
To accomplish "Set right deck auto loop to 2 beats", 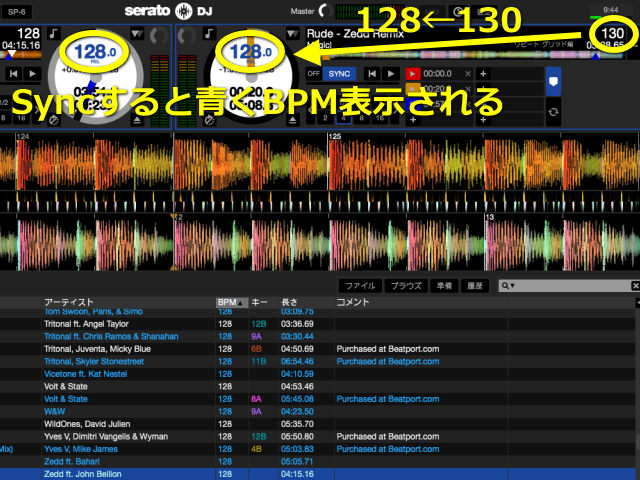I will tap(325, 118).
